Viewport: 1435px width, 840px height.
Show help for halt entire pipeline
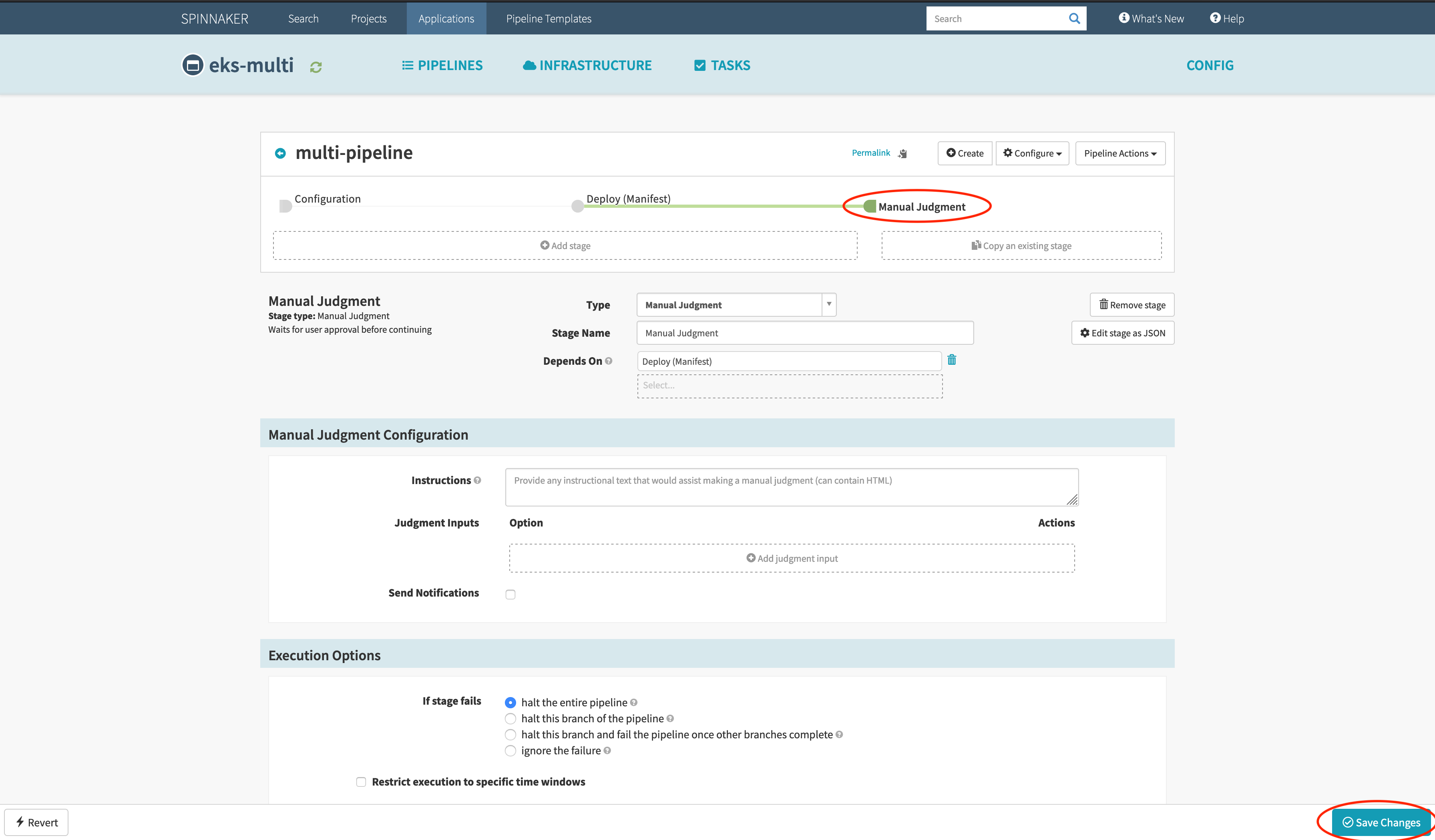click(x=634, y=702)
